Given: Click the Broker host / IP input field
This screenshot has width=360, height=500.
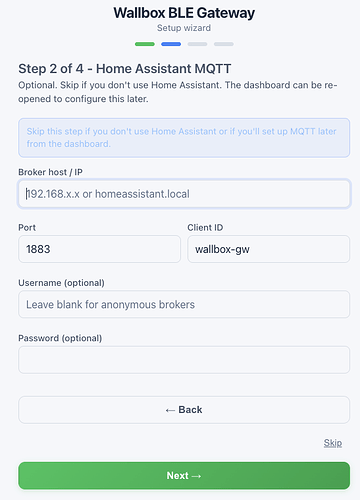Looking at the screenshot, I should tap(184, 194).
